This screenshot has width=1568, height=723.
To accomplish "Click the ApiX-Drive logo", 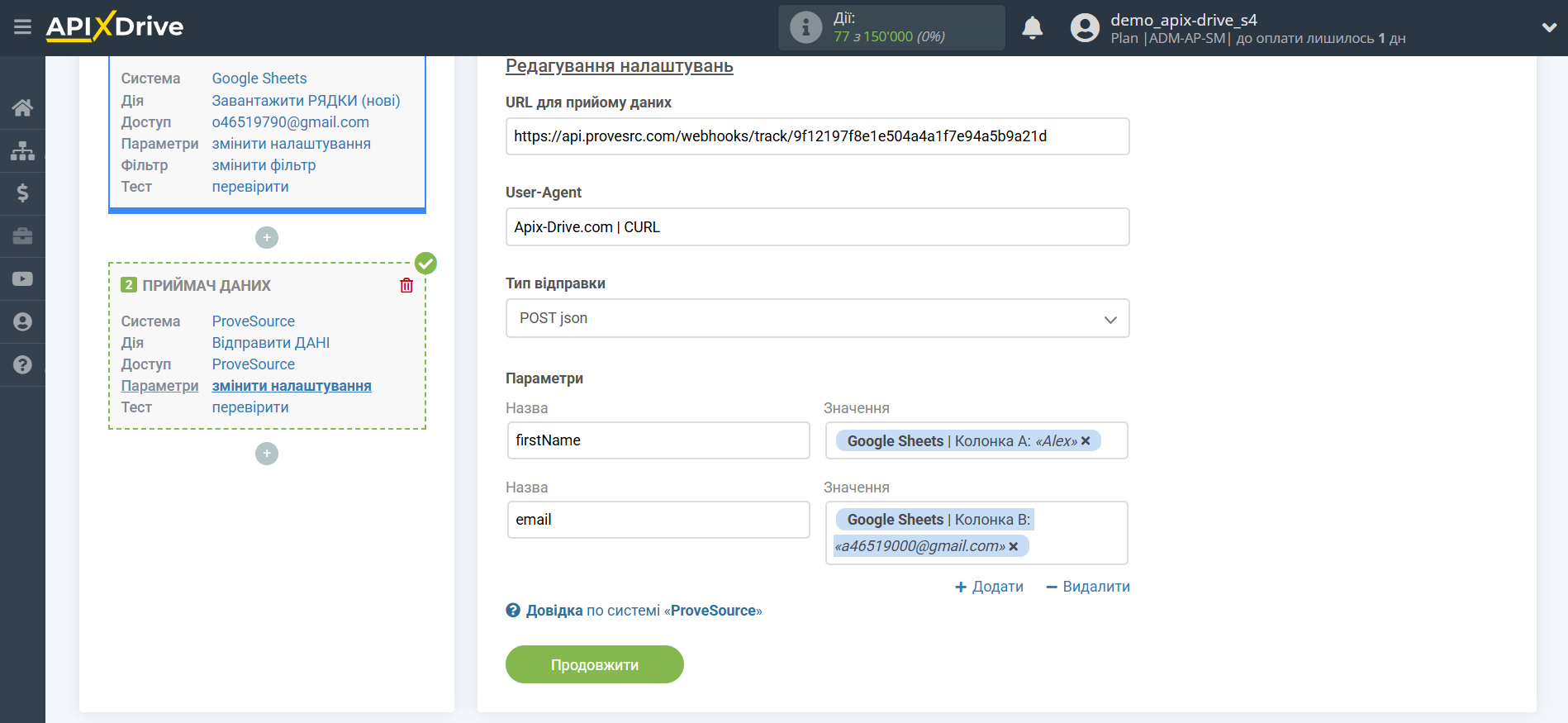I will tap(115, 26).
